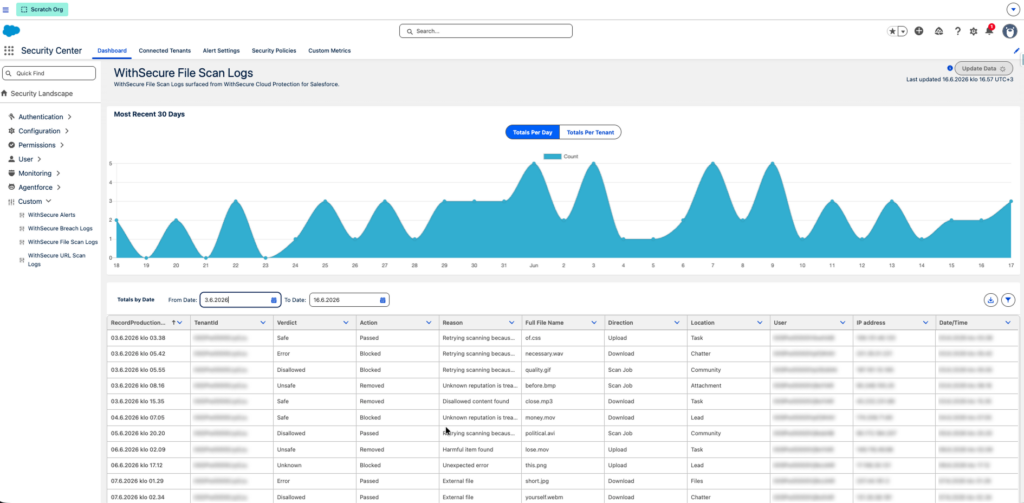This screenshot has height=503, width=1024.
Task: Click the download icon above the table
Action: point(991,300)
